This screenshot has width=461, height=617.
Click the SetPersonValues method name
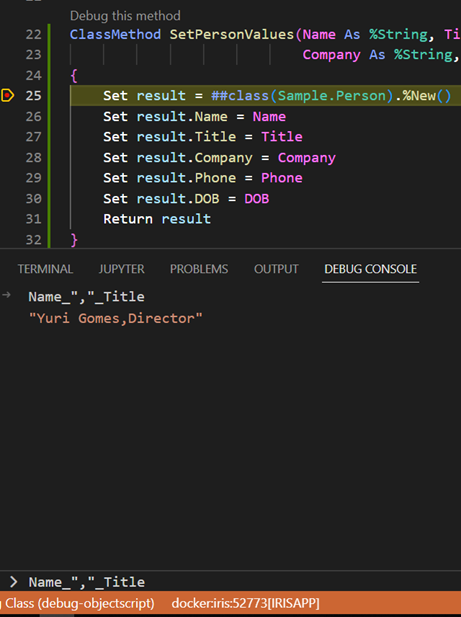coord(232,35)
